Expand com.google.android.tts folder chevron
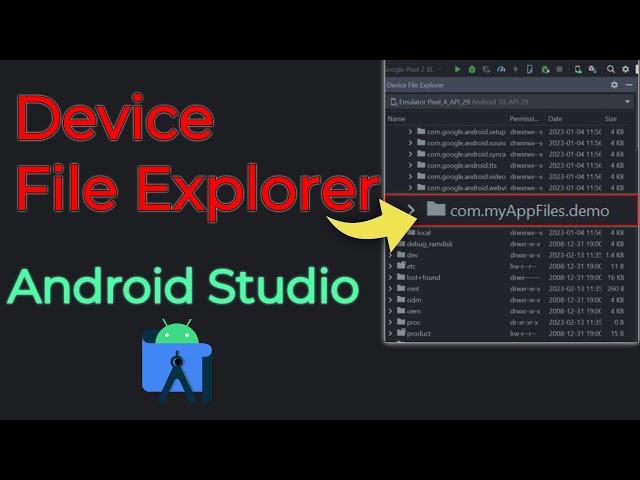The height and width of the screenshot is (480, 640). click(410, 165)
